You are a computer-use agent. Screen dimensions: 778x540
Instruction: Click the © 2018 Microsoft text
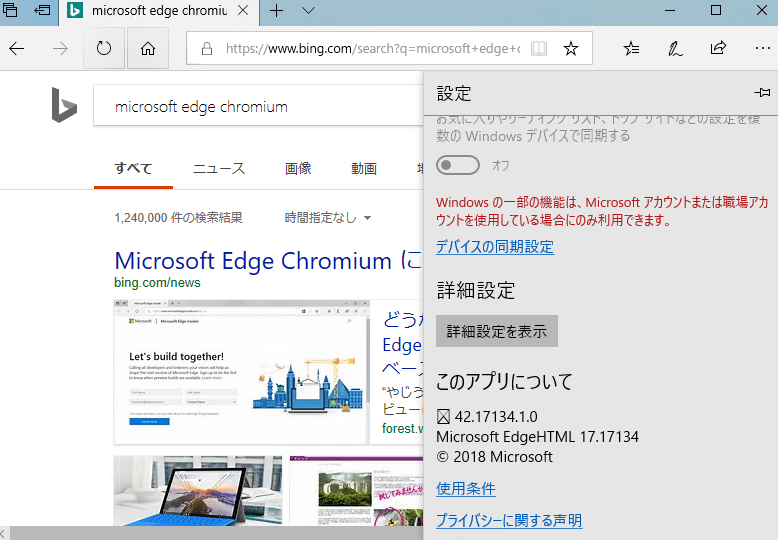(494, 457)
